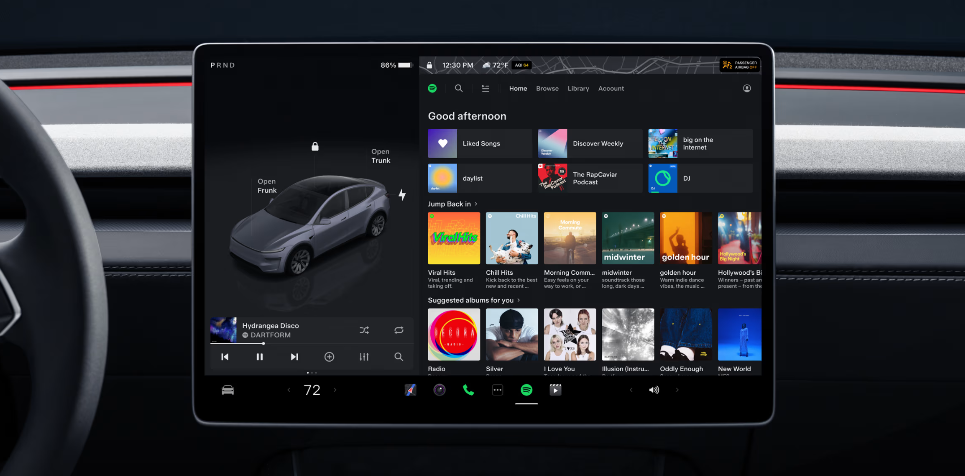Open the Oddly Enough album cover
Image resolution: width=965 pixels, height=476 pixels.
click(686, 334)
